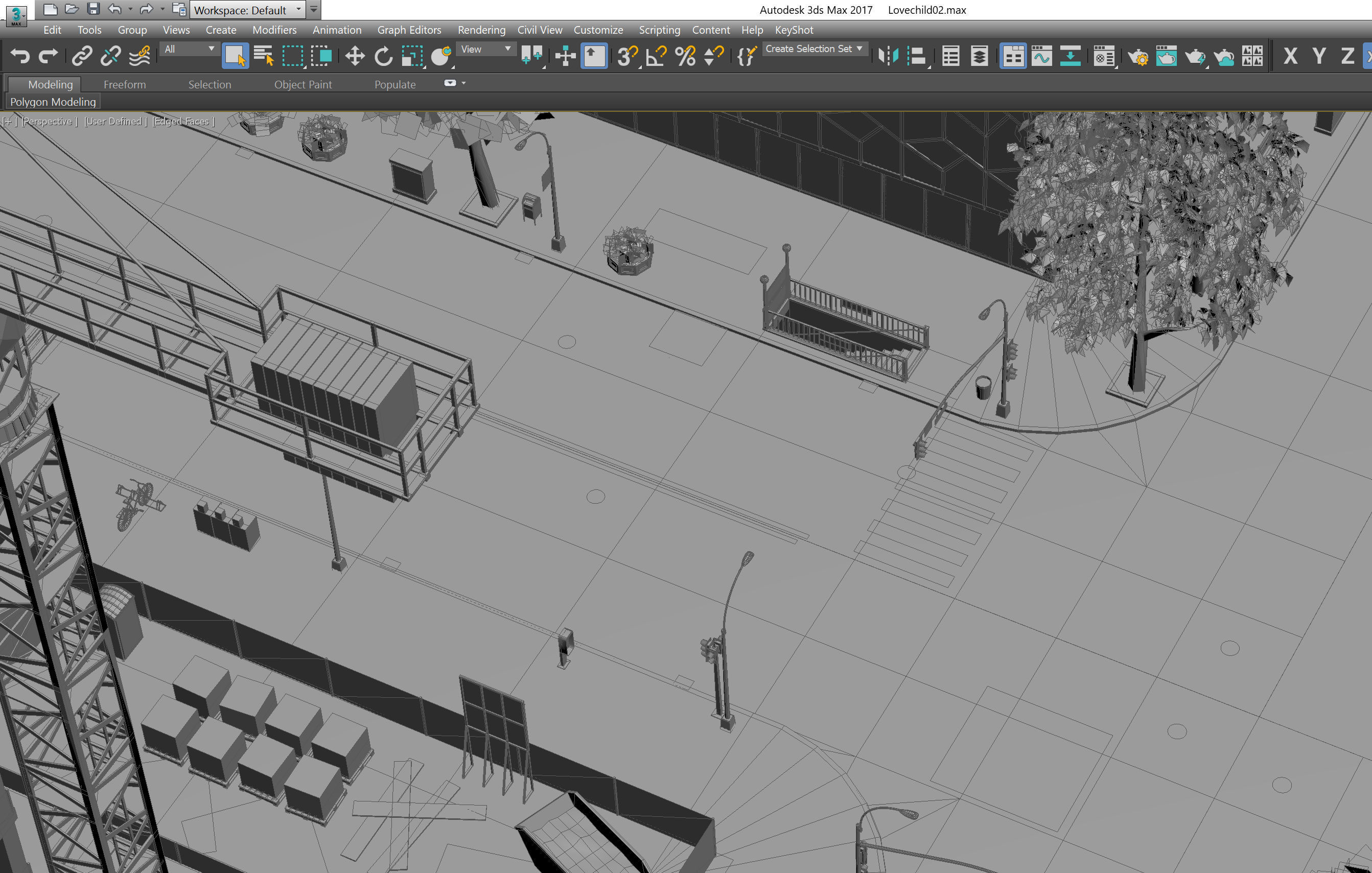Toggle Angle Snap on toolbar
Screen dimensions: 1372x873
point(657,56)
